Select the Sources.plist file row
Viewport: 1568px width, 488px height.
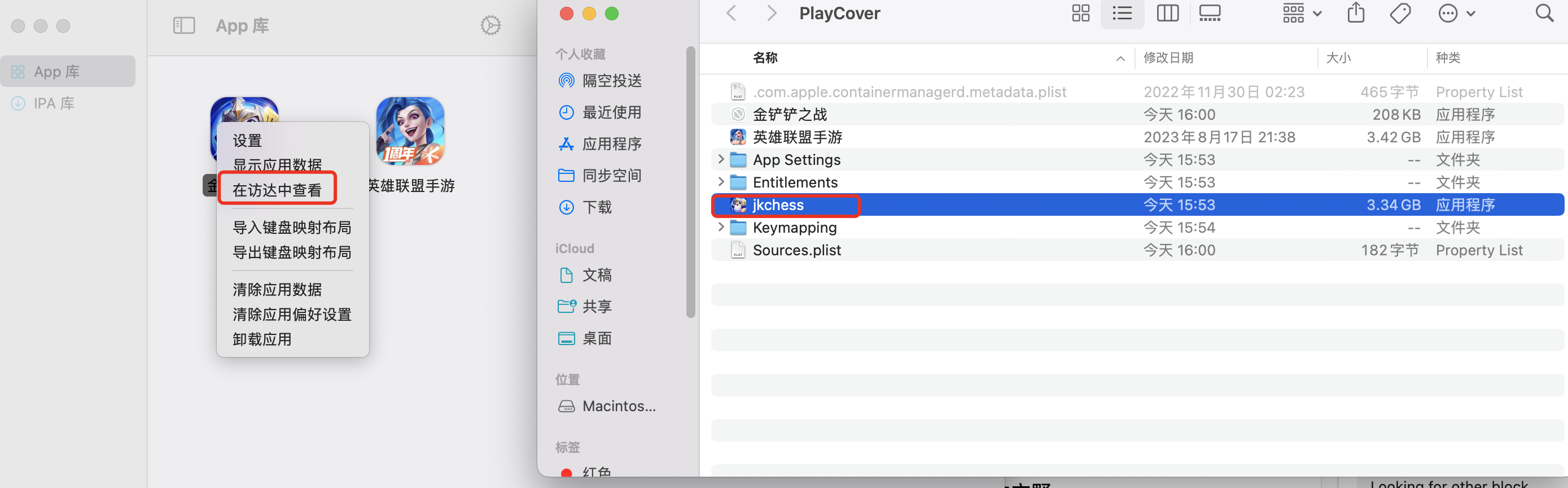pos(796,250)
